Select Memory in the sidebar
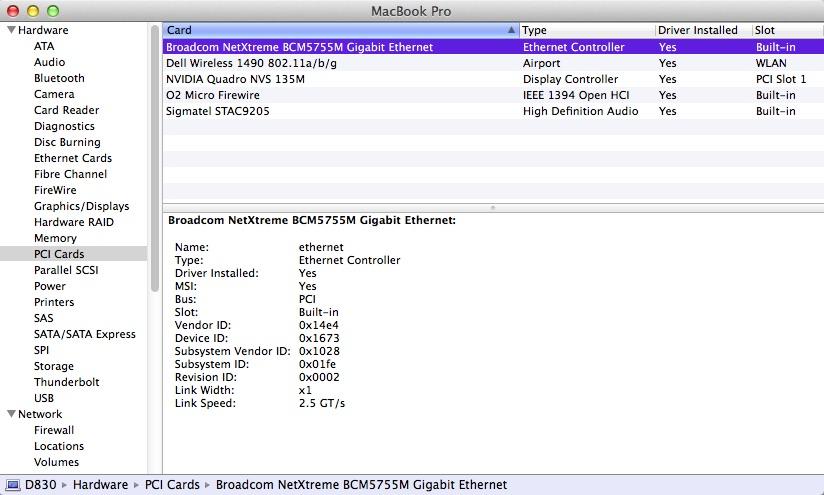 (55, 238)
